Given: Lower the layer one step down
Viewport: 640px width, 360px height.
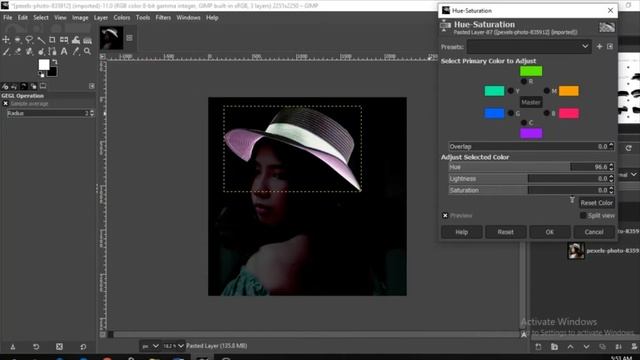Looking at the screenshot, I should (x=587, y=347).
